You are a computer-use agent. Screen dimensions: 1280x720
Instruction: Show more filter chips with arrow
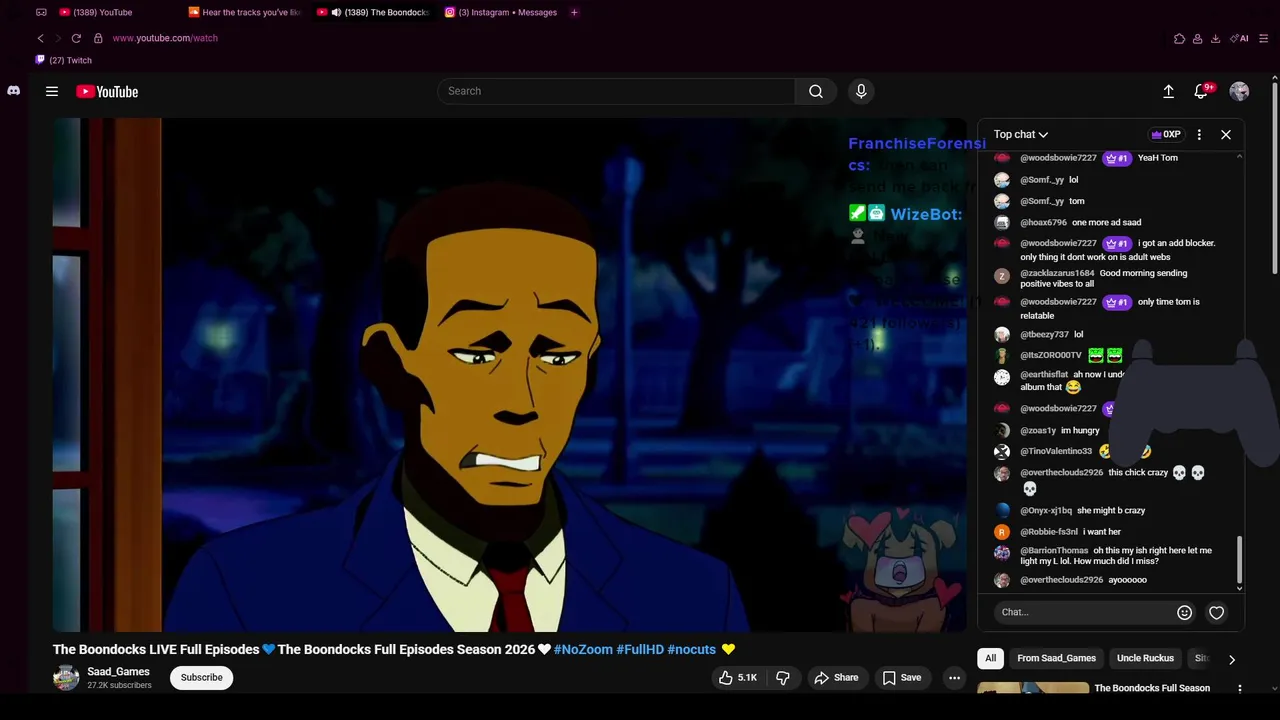click(1231, 659)
